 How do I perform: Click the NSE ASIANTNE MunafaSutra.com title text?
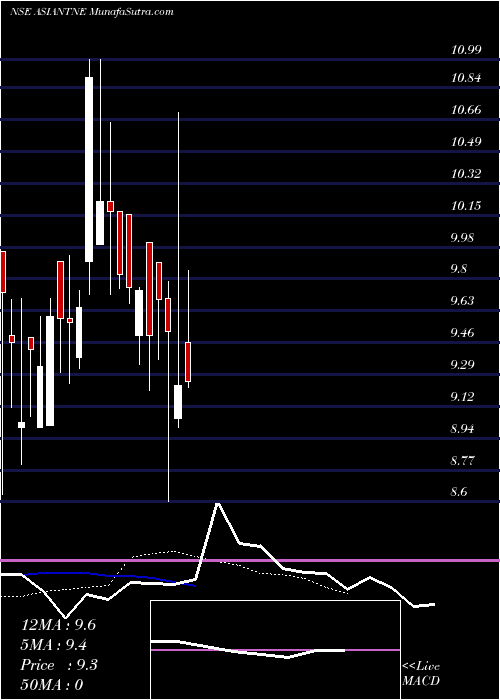92,12
